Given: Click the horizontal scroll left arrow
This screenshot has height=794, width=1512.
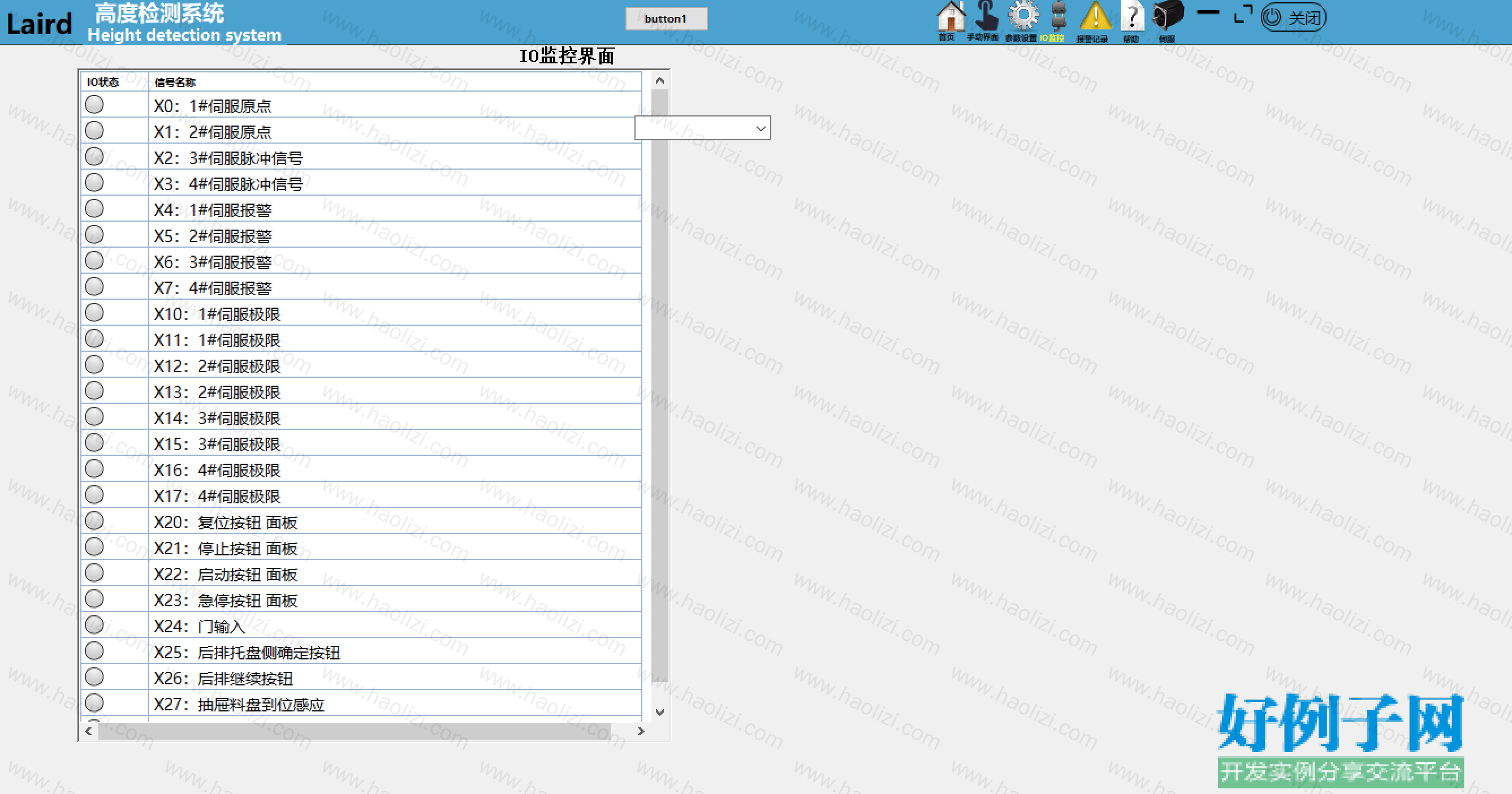Looking at the screenshot, I should [89, 731].
